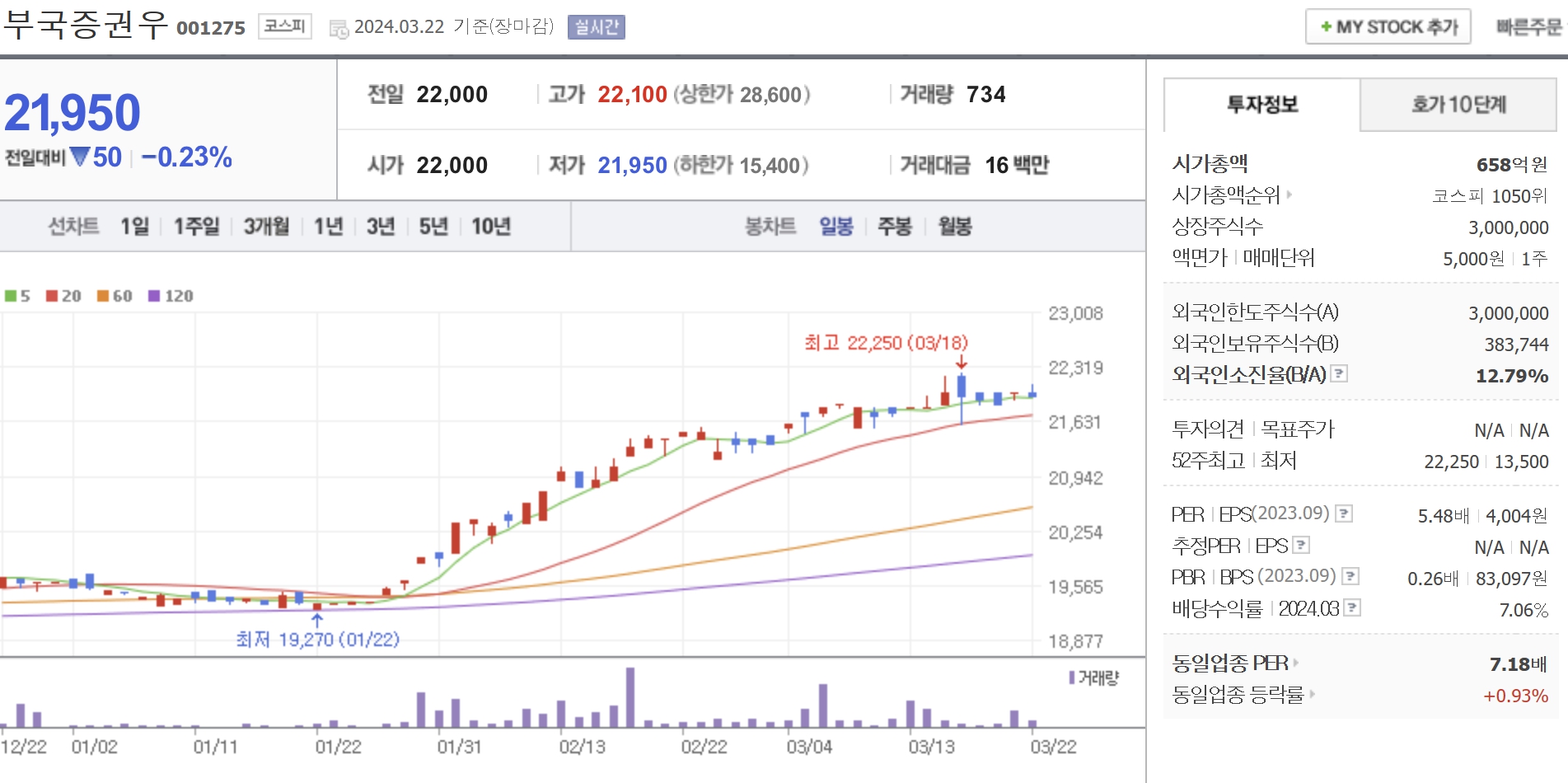Click the 시가총액 value 658억원
The image size is (1568, 783).
(1512, 165)
